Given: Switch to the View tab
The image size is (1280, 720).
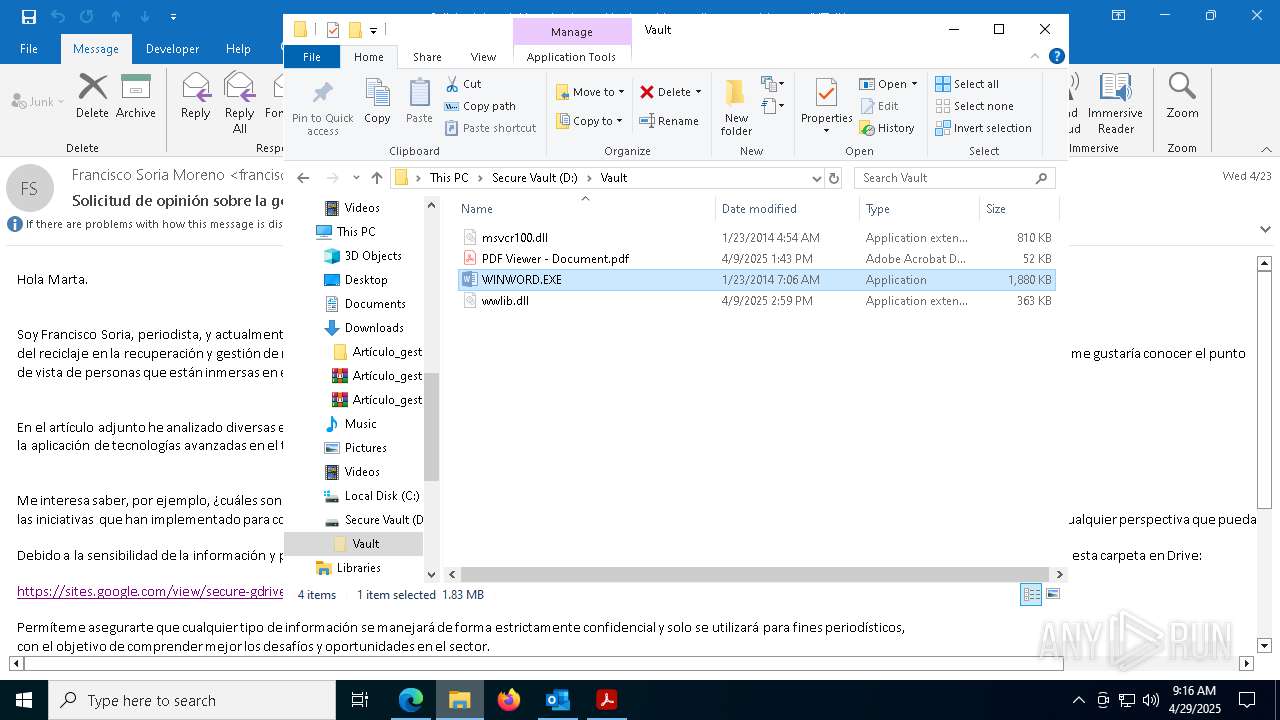Looking at the screenshot, I should coord(483,57).
